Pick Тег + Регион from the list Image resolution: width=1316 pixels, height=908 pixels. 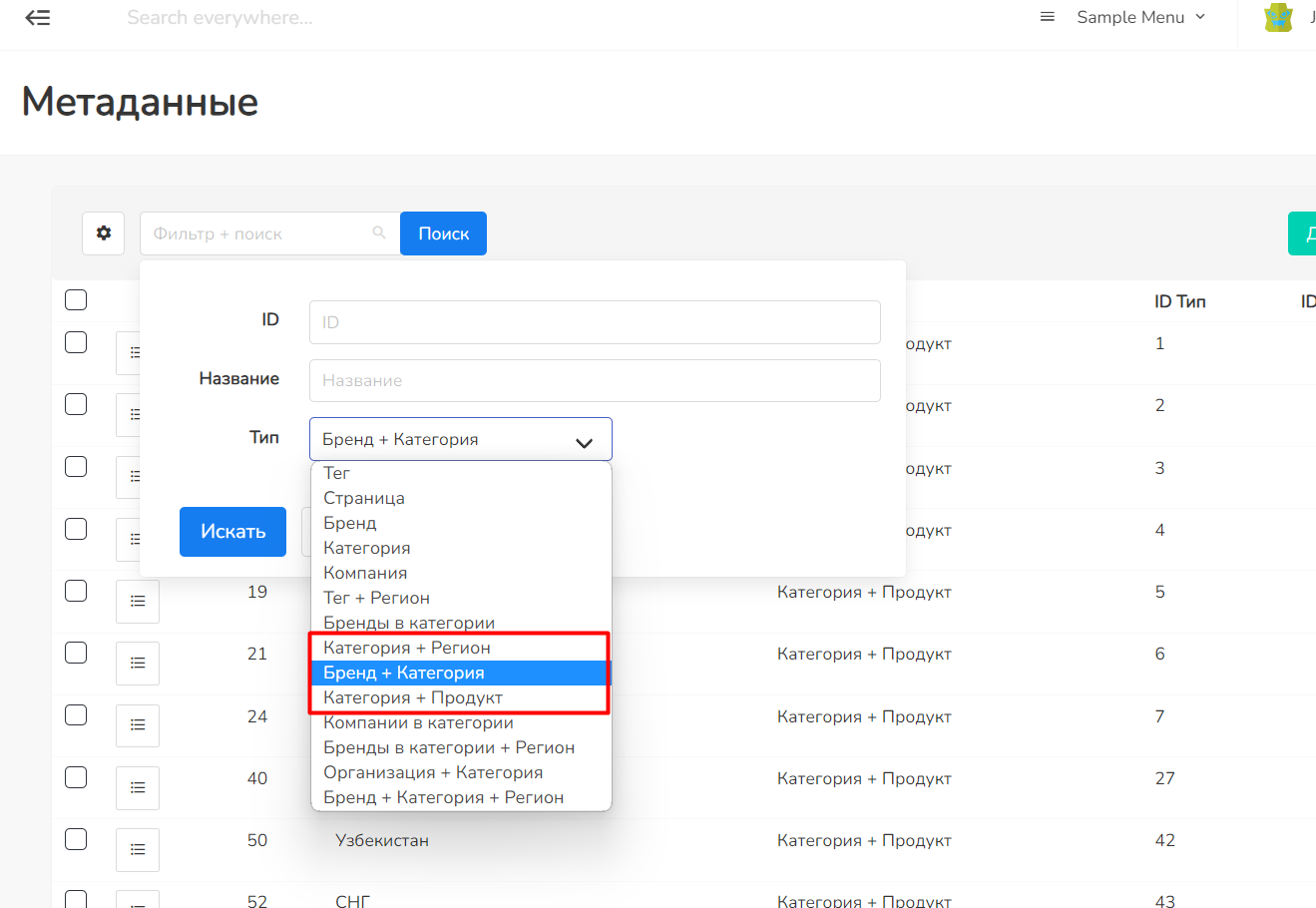pos(376,598)
